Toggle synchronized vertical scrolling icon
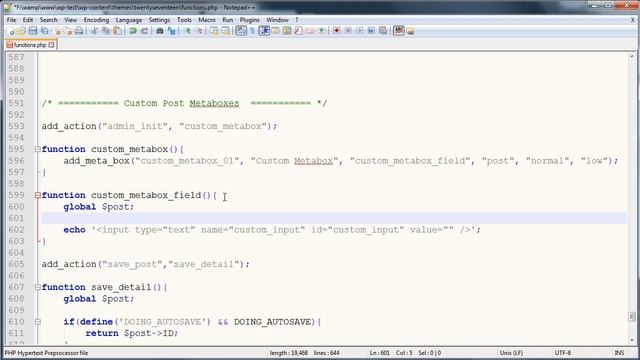 click(214, 31)
